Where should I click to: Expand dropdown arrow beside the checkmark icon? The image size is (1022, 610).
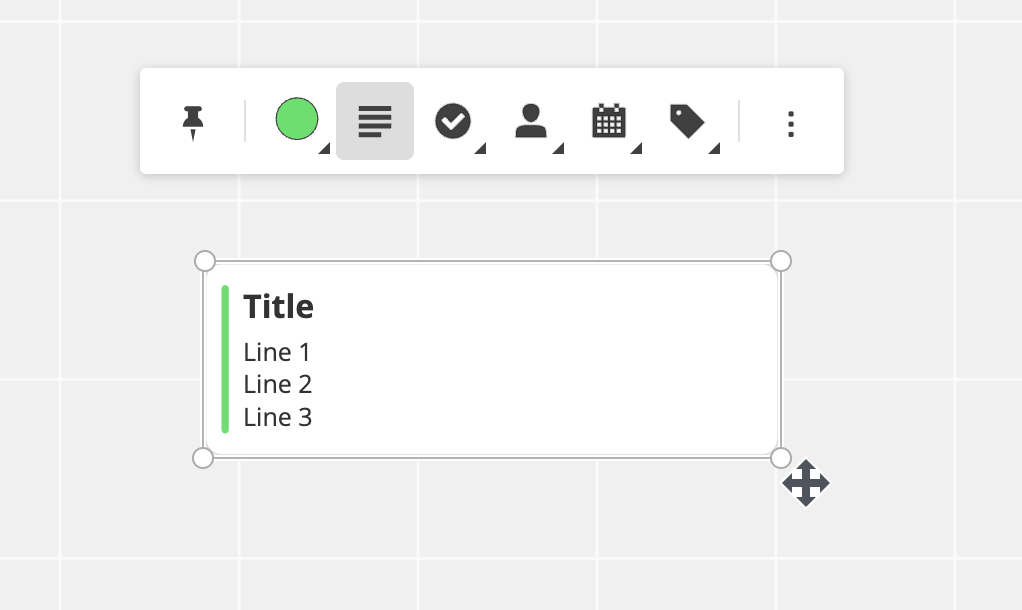point(480,149)
